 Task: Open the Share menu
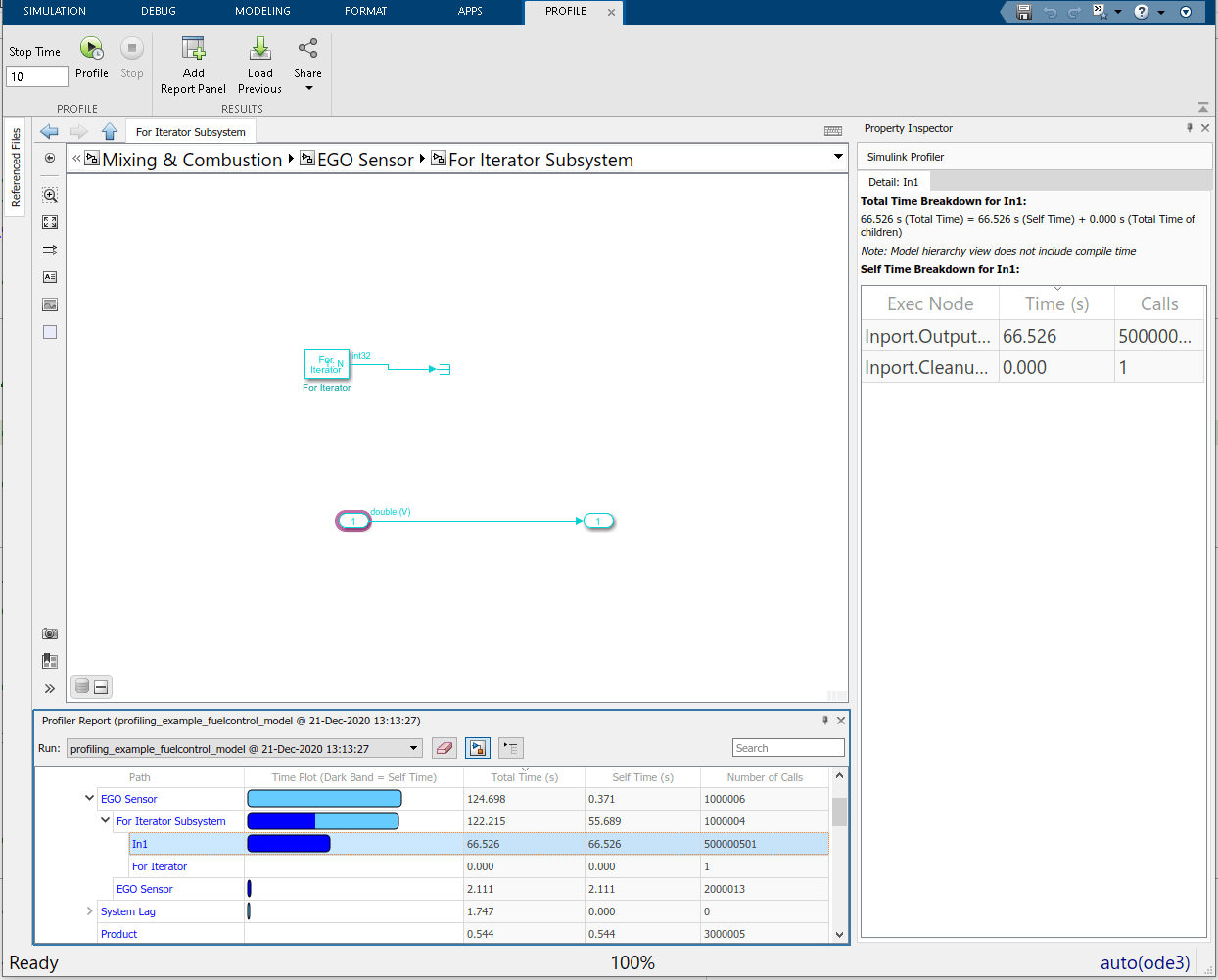(307, 65)
